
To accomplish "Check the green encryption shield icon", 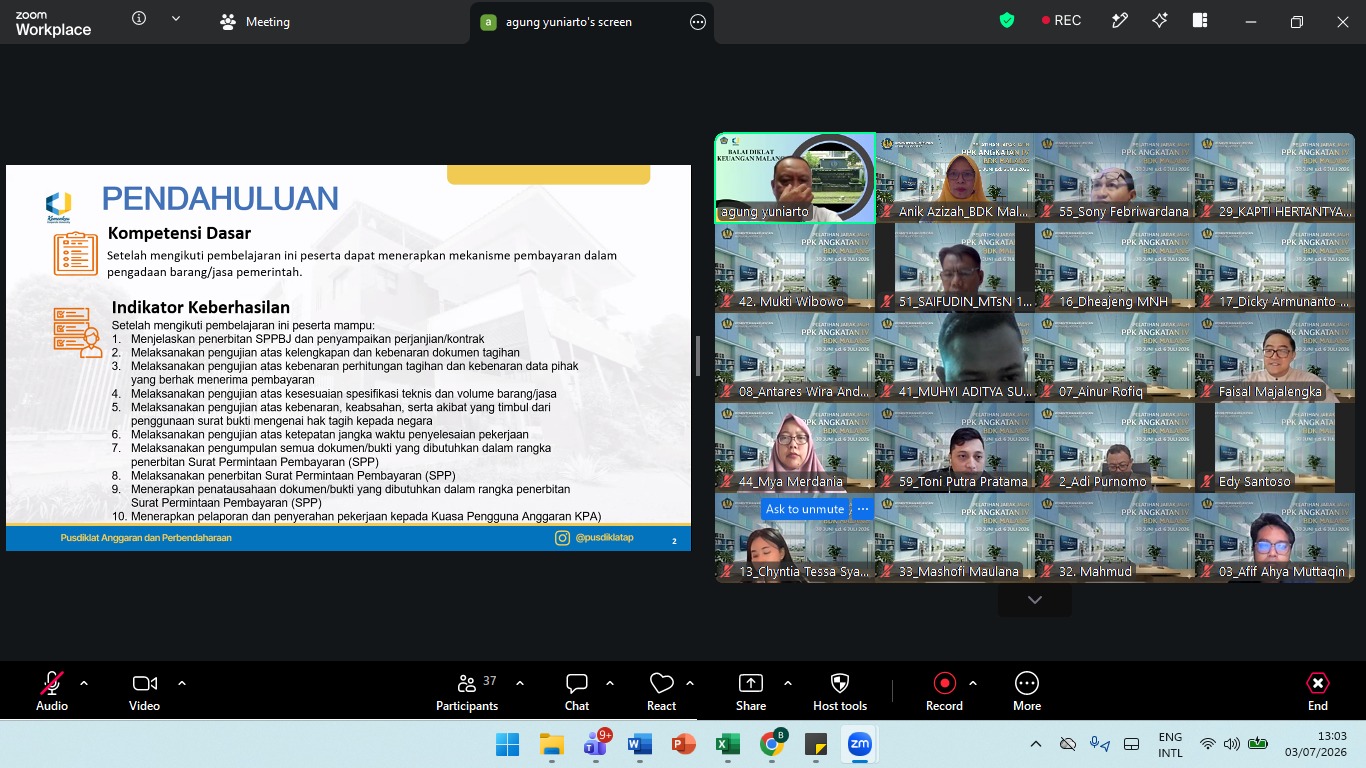I will pyautogui.click(x=1007, y=20).
